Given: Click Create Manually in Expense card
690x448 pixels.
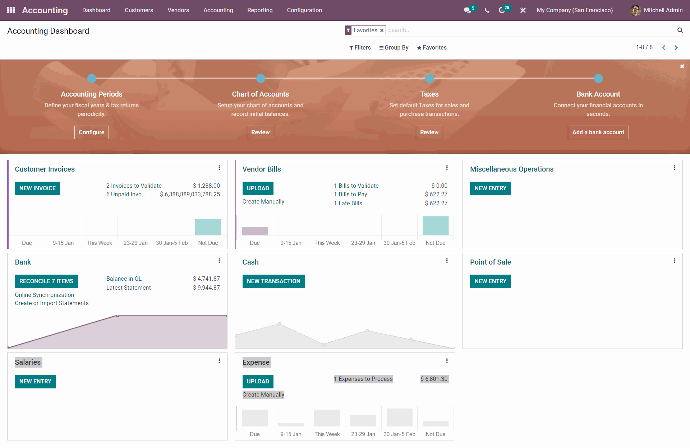Looking at the screenshot, I should pyautogui.click(x=264, y=395).
